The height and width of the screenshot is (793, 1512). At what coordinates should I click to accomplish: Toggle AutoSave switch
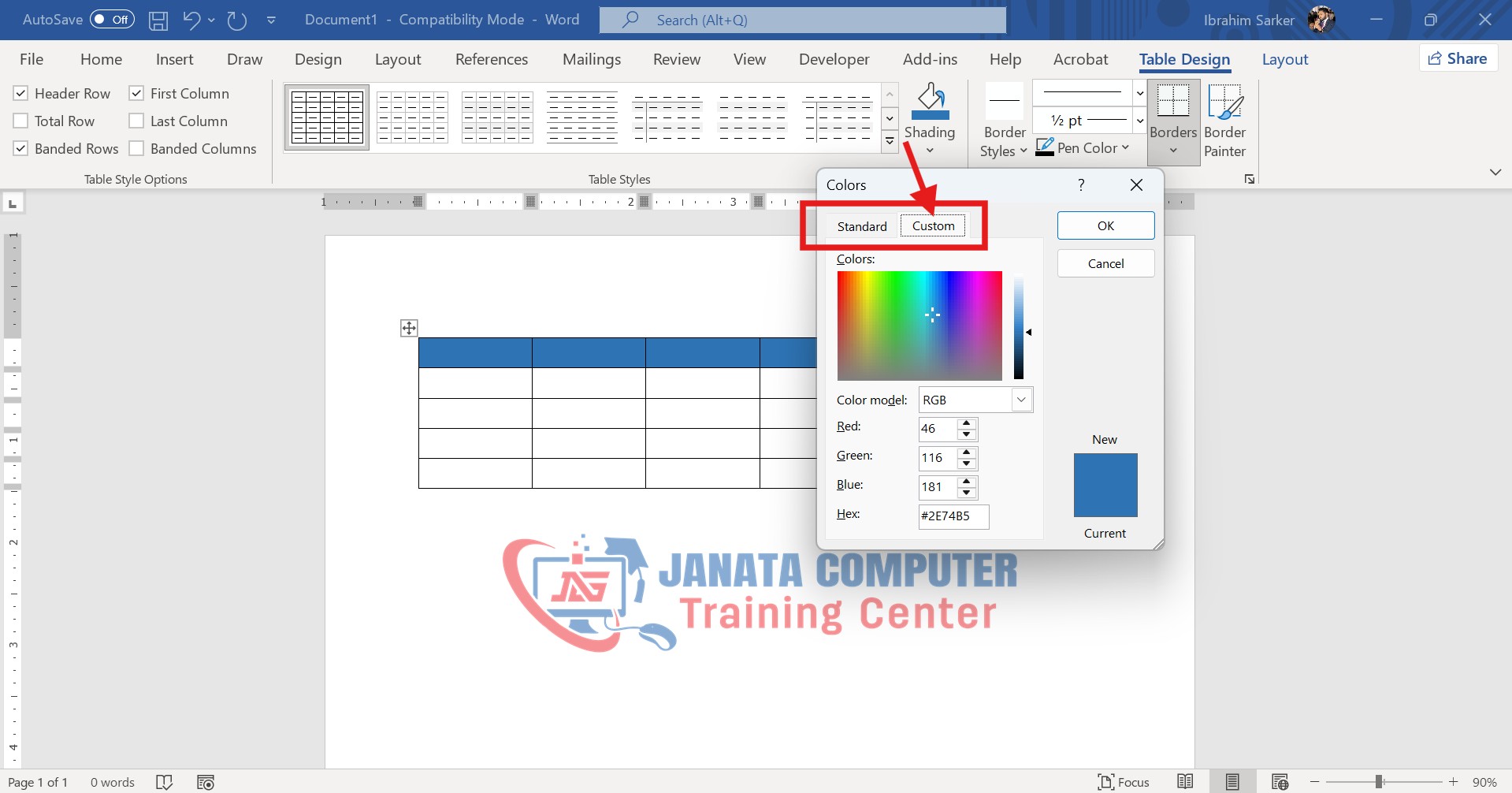coord(112,20)
